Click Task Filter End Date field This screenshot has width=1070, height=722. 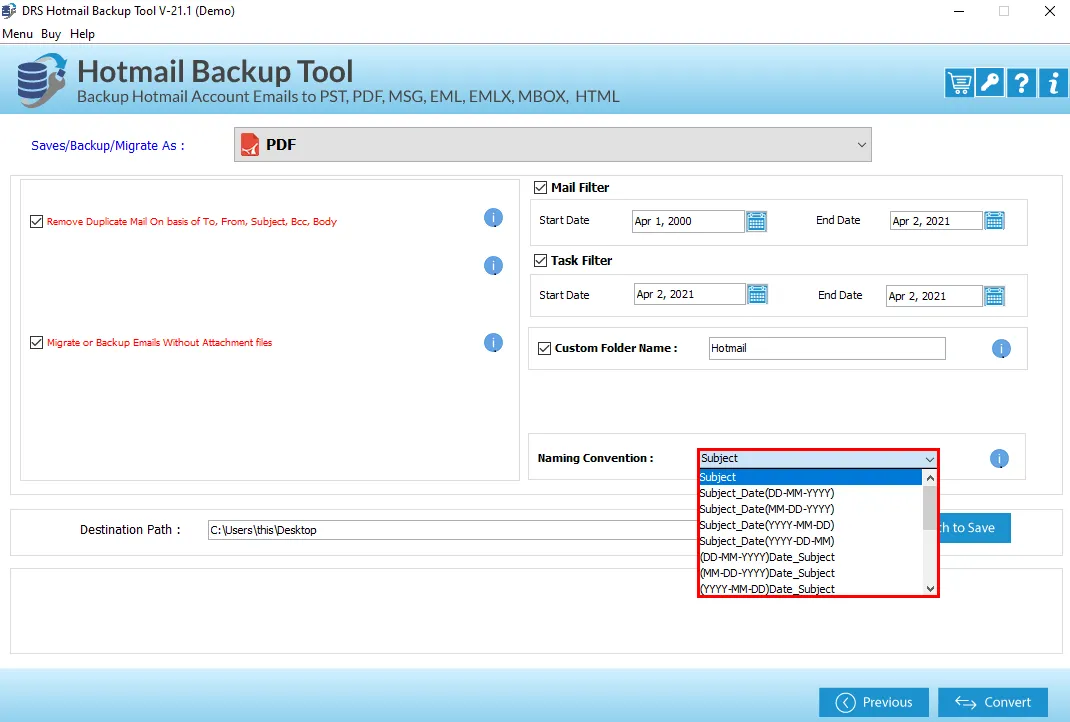[934, 295]
